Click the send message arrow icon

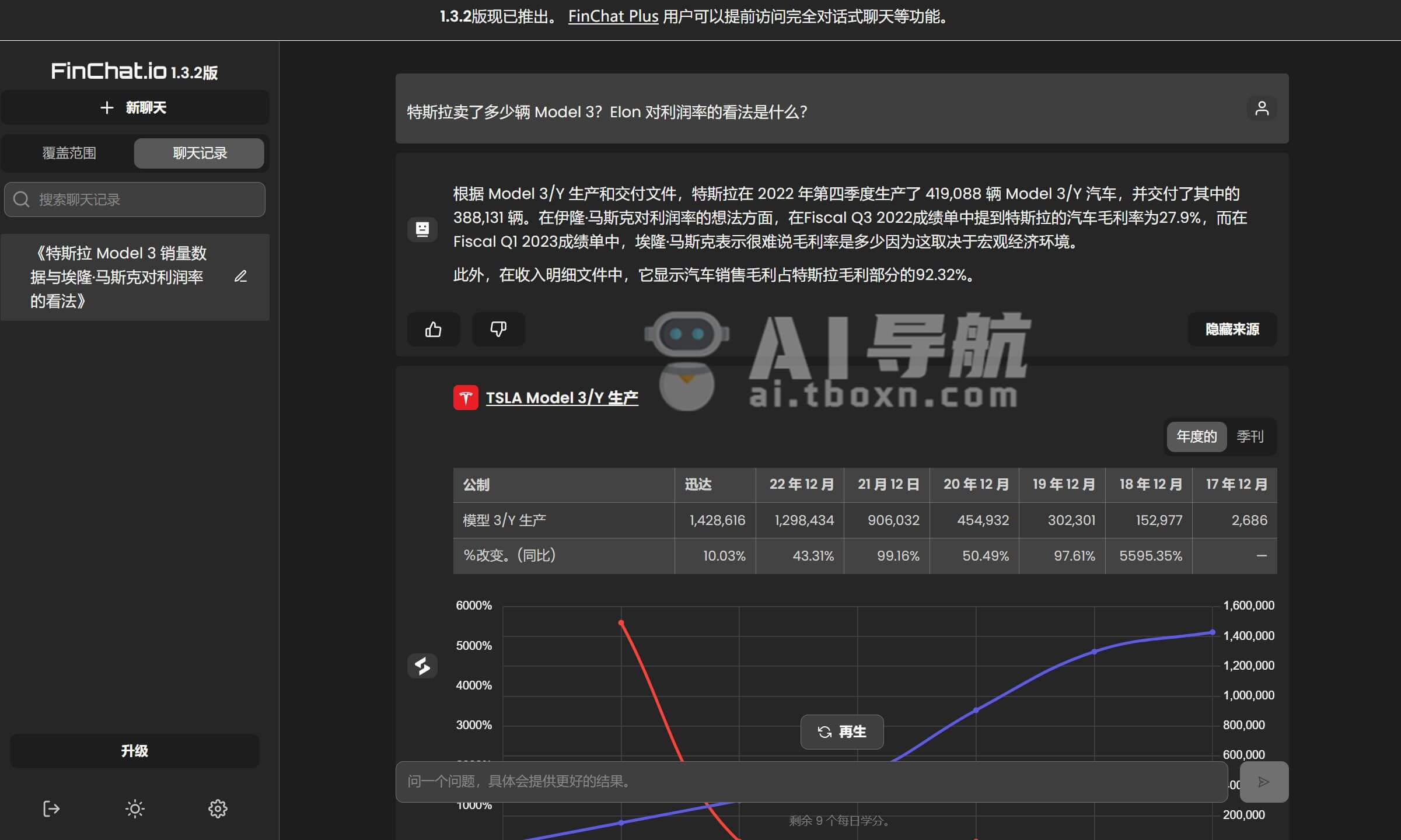point(1263,782)
